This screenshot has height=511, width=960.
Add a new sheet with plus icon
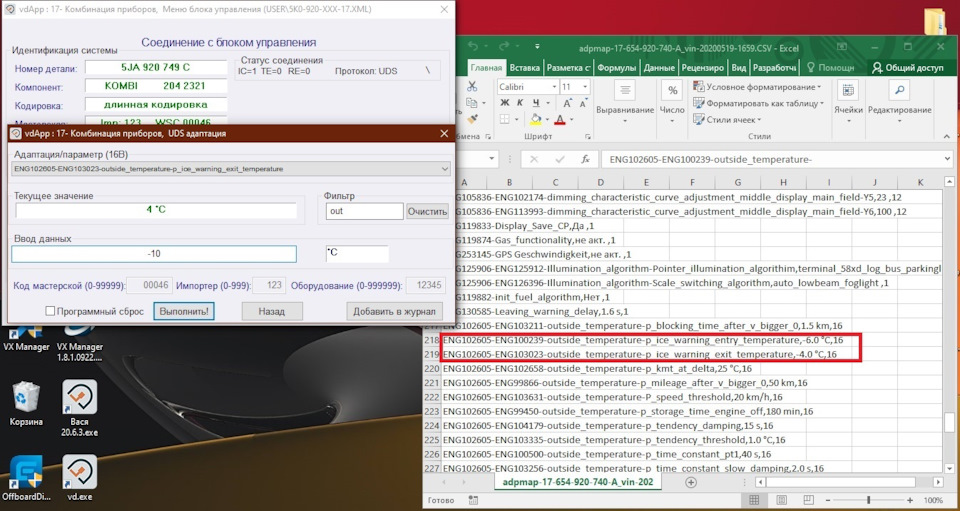(691, 482)
